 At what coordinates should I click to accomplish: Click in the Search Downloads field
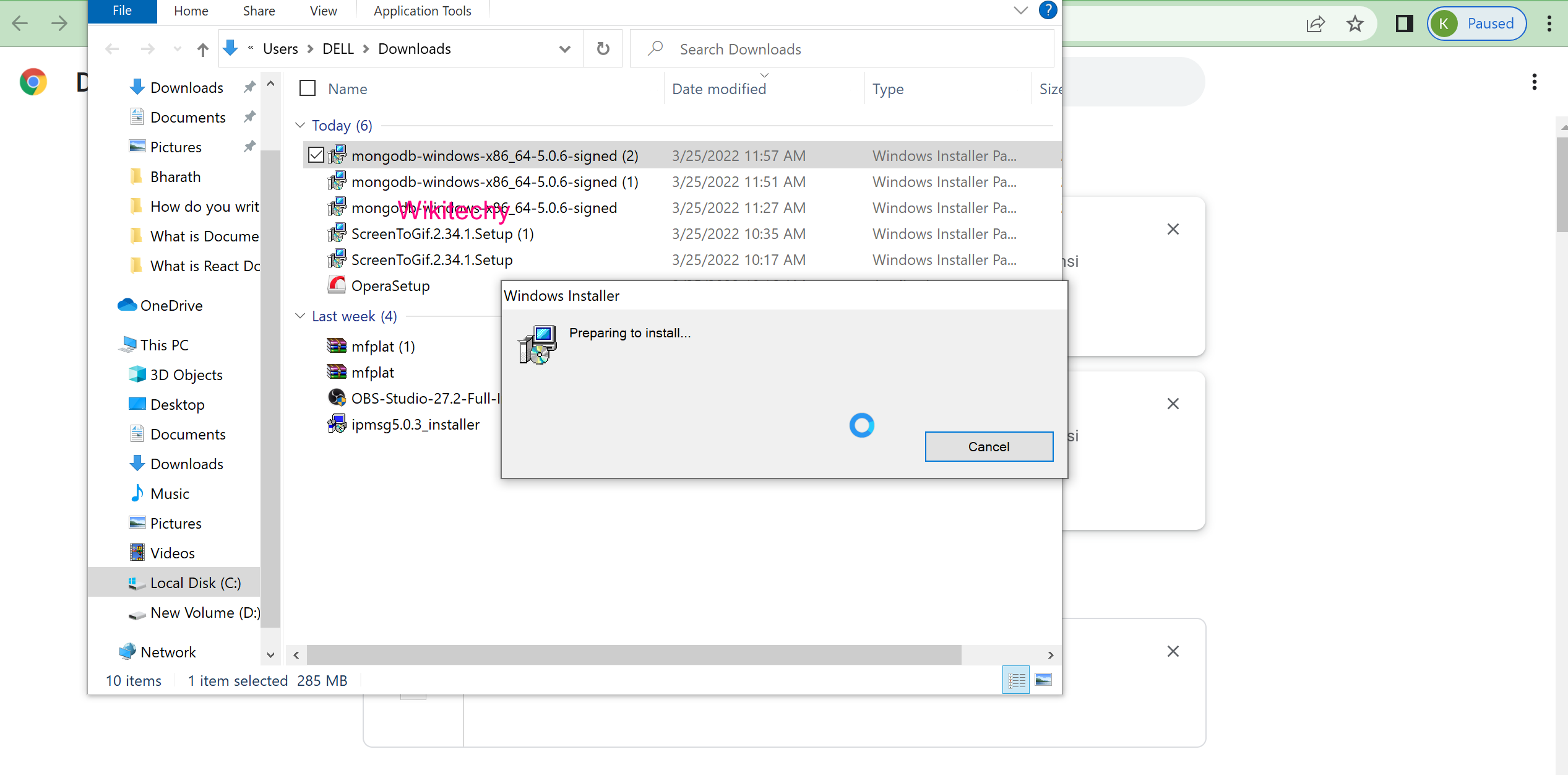[842, 49]
